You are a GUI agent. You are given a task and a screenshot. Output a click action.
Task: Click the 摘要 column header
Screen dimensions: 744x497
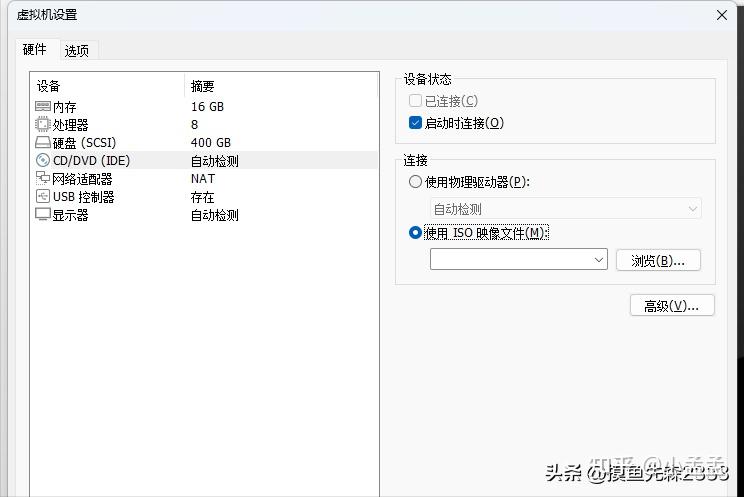(203, 86)
